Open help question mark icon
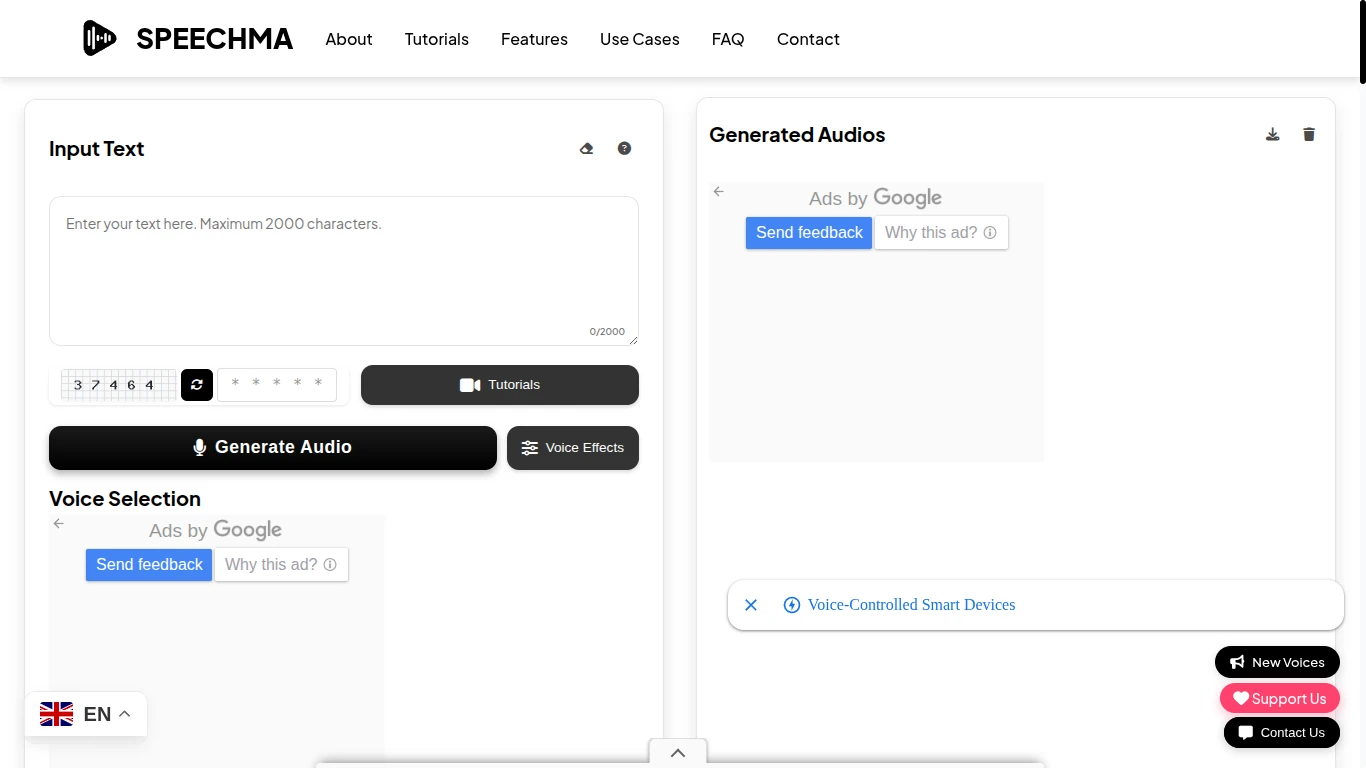This screenshot has width=1366, height=768. [624, 148]
